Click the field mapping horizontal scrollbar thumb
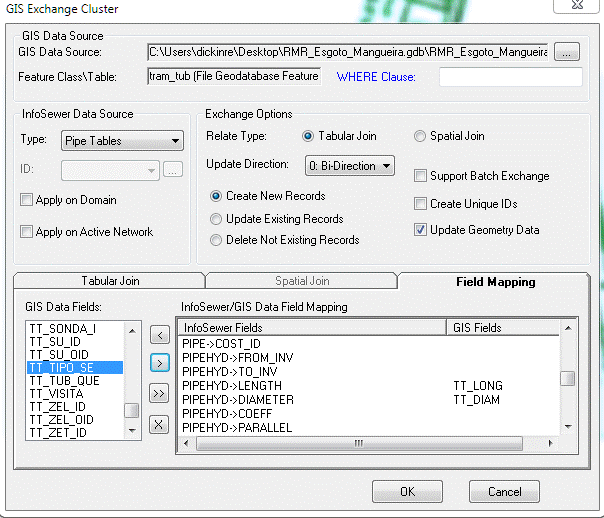 pos(359,443)
